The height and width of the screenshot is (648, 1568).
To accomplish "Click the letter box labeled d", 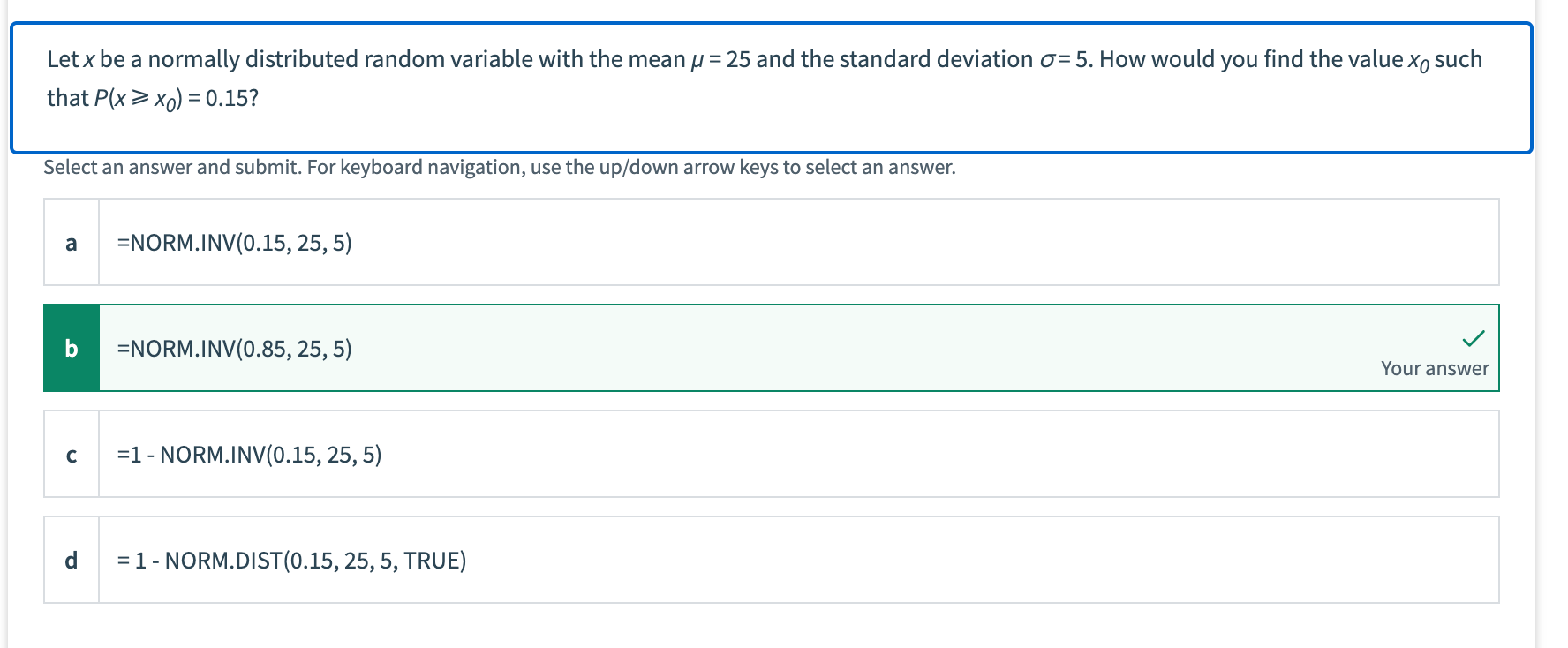I will (72, 561).
